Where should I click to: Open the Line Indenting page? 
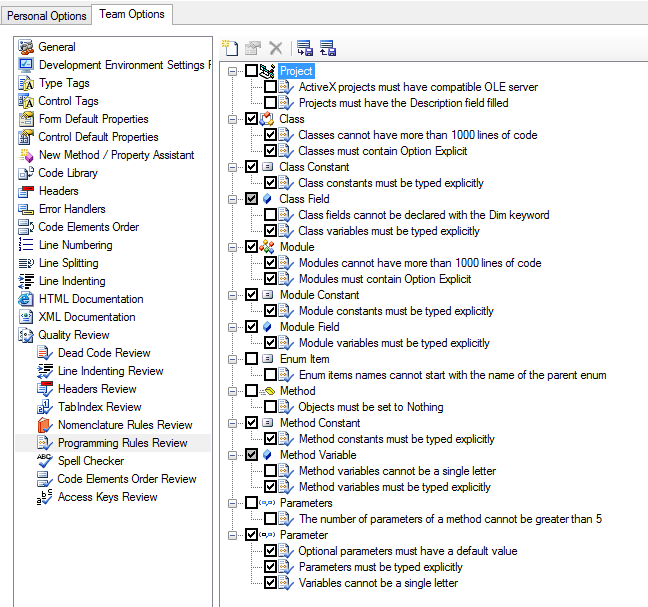pyautogui.click(x=72, y=281)
